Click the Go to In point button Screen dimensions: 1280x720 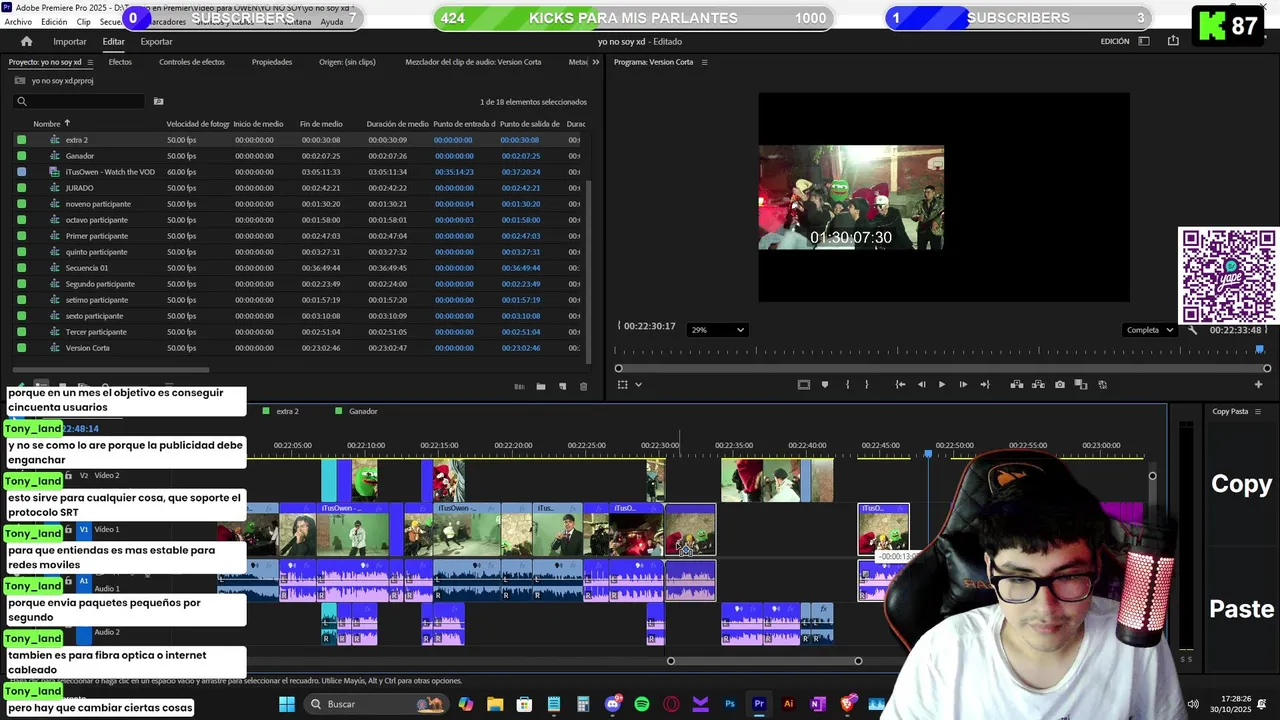[x=900, y=385]
